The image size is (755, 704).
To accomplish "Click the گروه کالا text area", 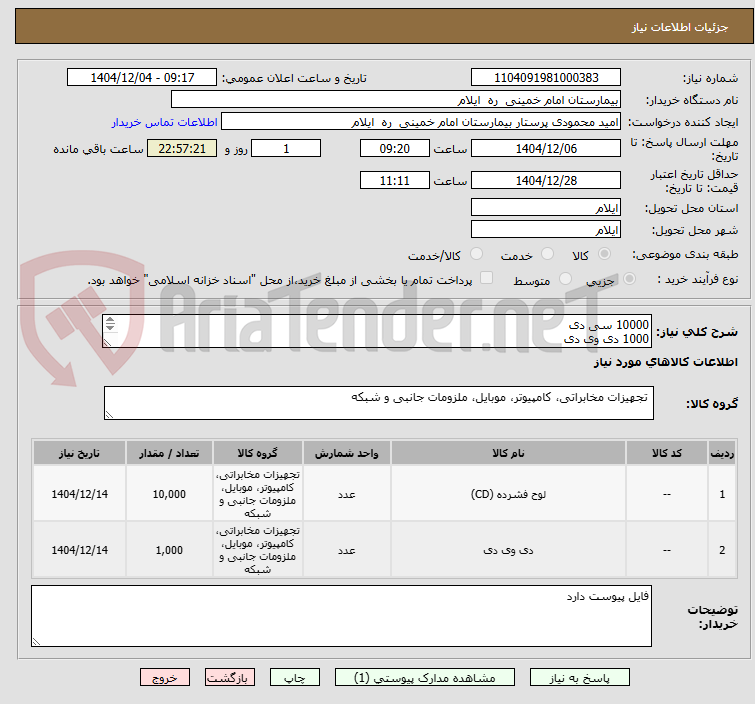I will (379, 403).
